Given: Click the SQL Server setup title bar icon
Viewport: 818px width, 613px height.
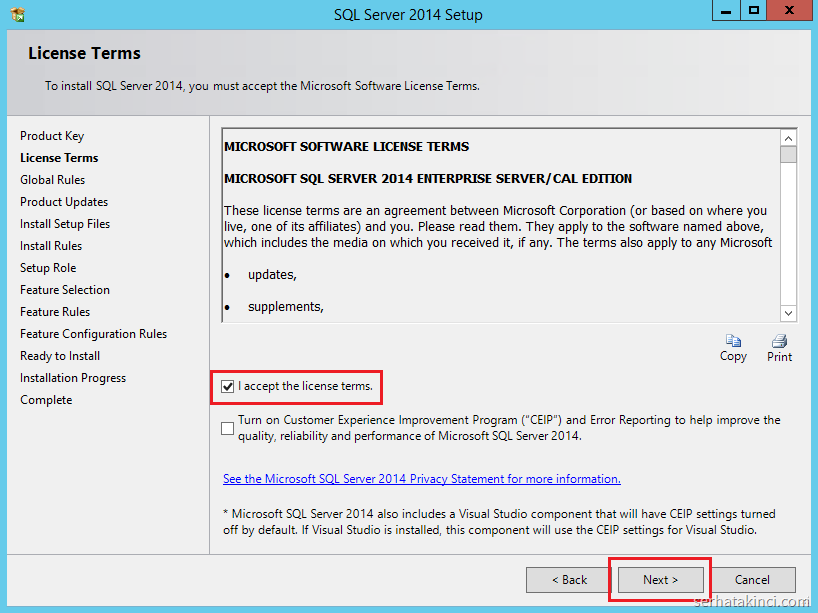Looking at the screenshot, I should pyautogui.click(x=17, y=14).
